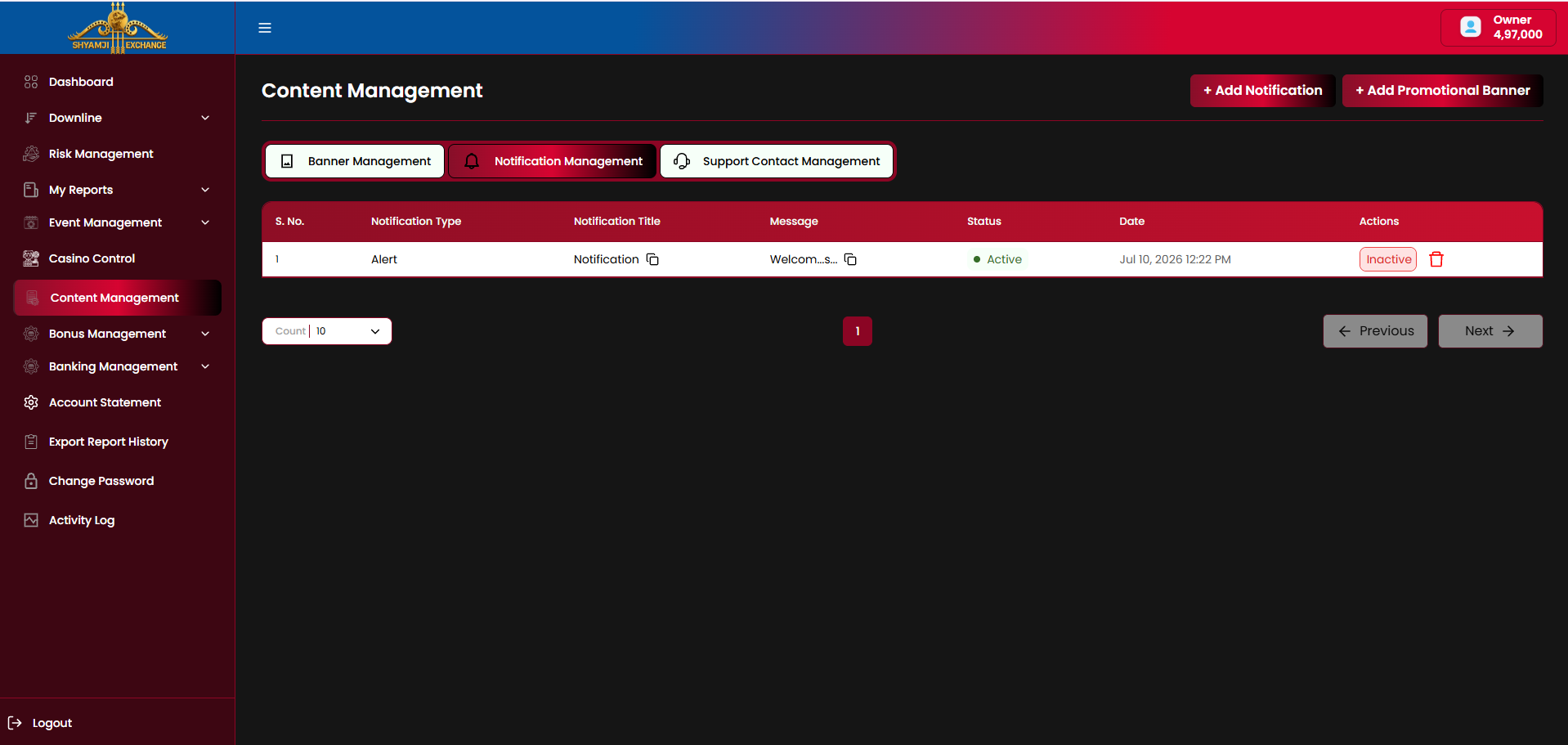Set the Alert notification to Inactive

tap(1388, 259)
